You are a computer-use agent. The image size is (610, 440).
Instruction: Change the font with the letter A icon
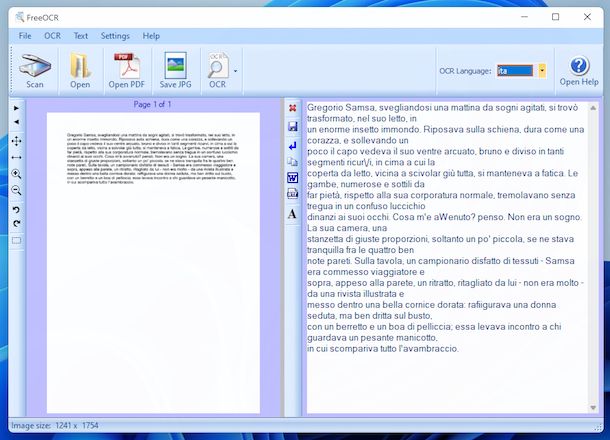pos(292,214)
